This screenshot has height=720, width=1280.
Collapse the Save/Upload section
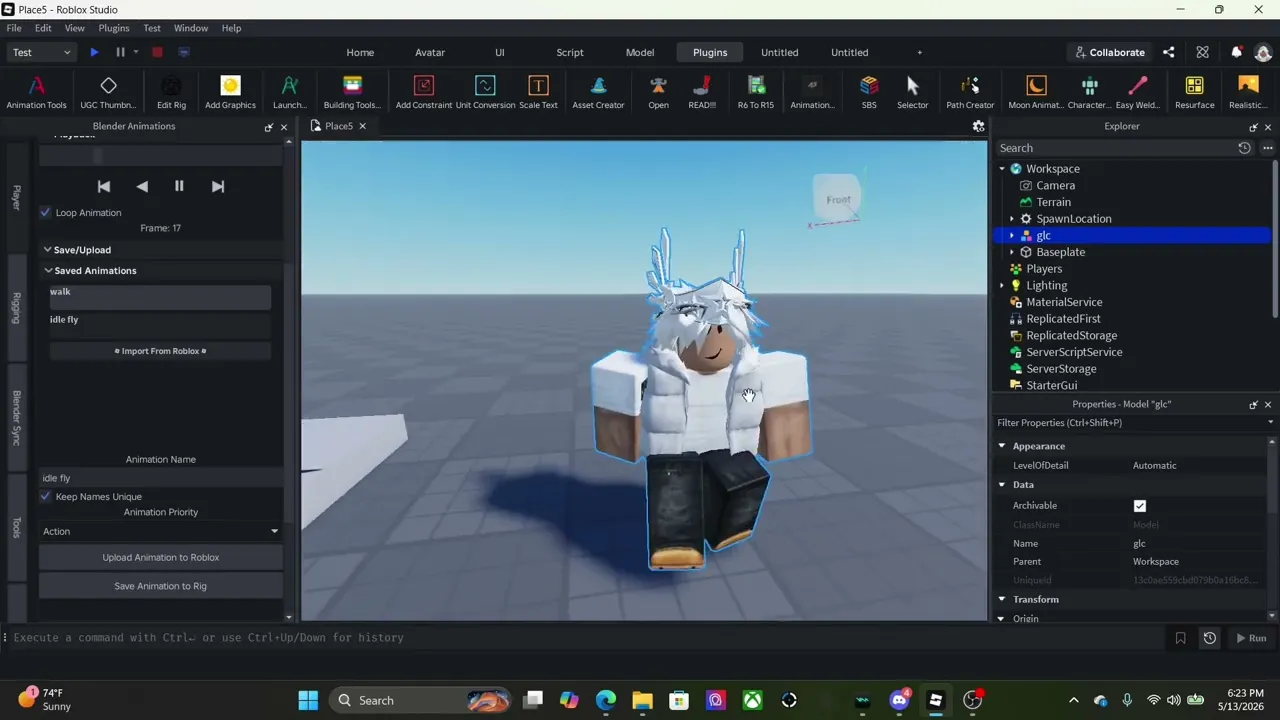click(x=47, y=250)
